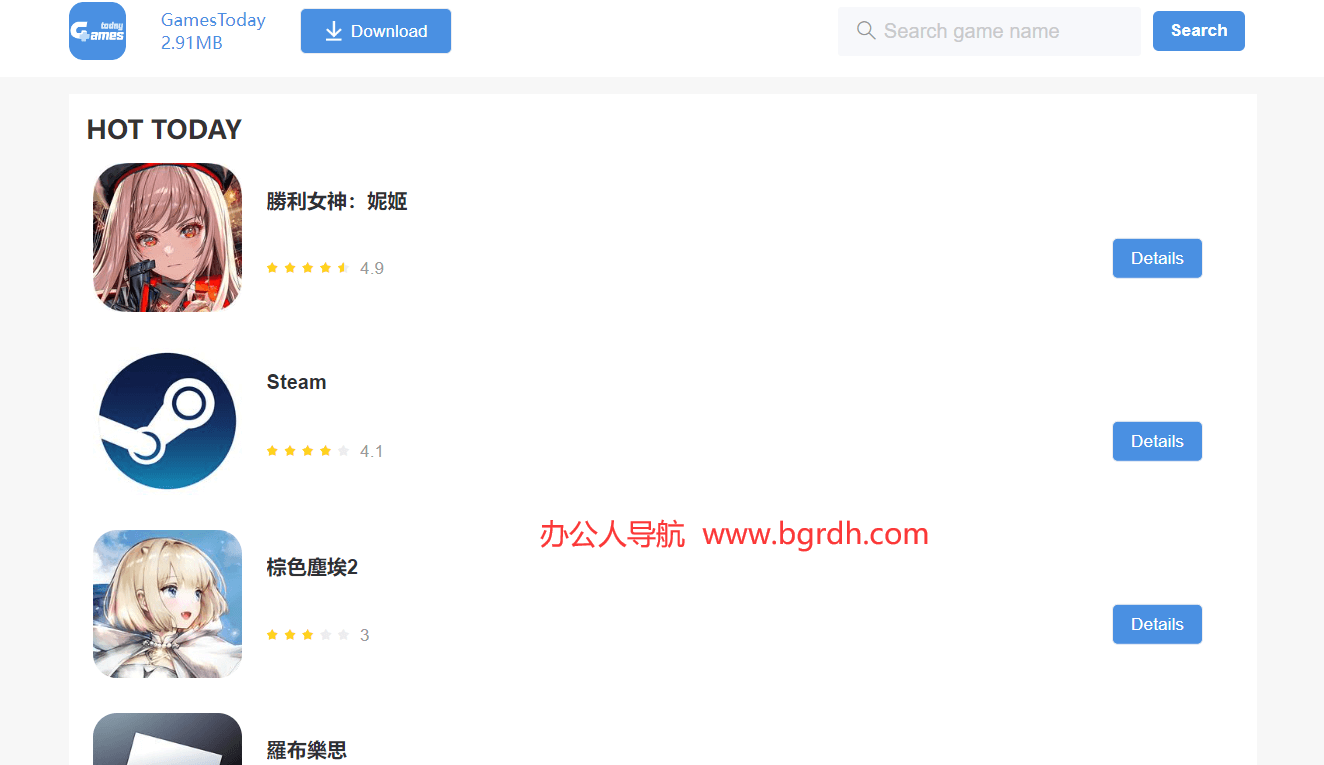Select the Steam logo icon
The height and width of the screenshot is (765, 1324).
tap(167, 420)
